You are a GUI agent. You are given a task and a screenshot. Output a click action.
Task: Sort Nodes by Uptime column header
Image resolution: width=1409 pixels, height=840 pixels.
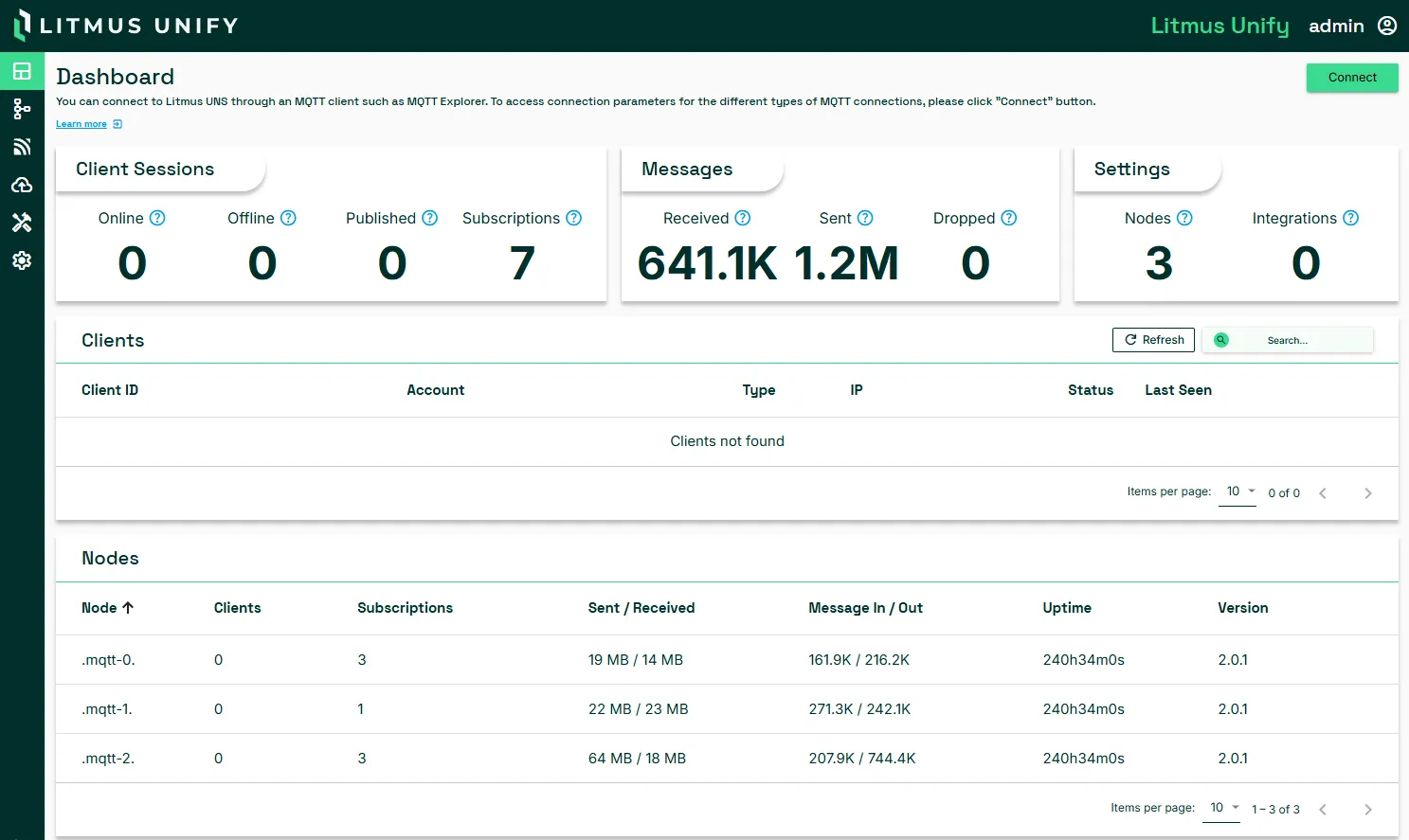click(x=1067, y=608)
